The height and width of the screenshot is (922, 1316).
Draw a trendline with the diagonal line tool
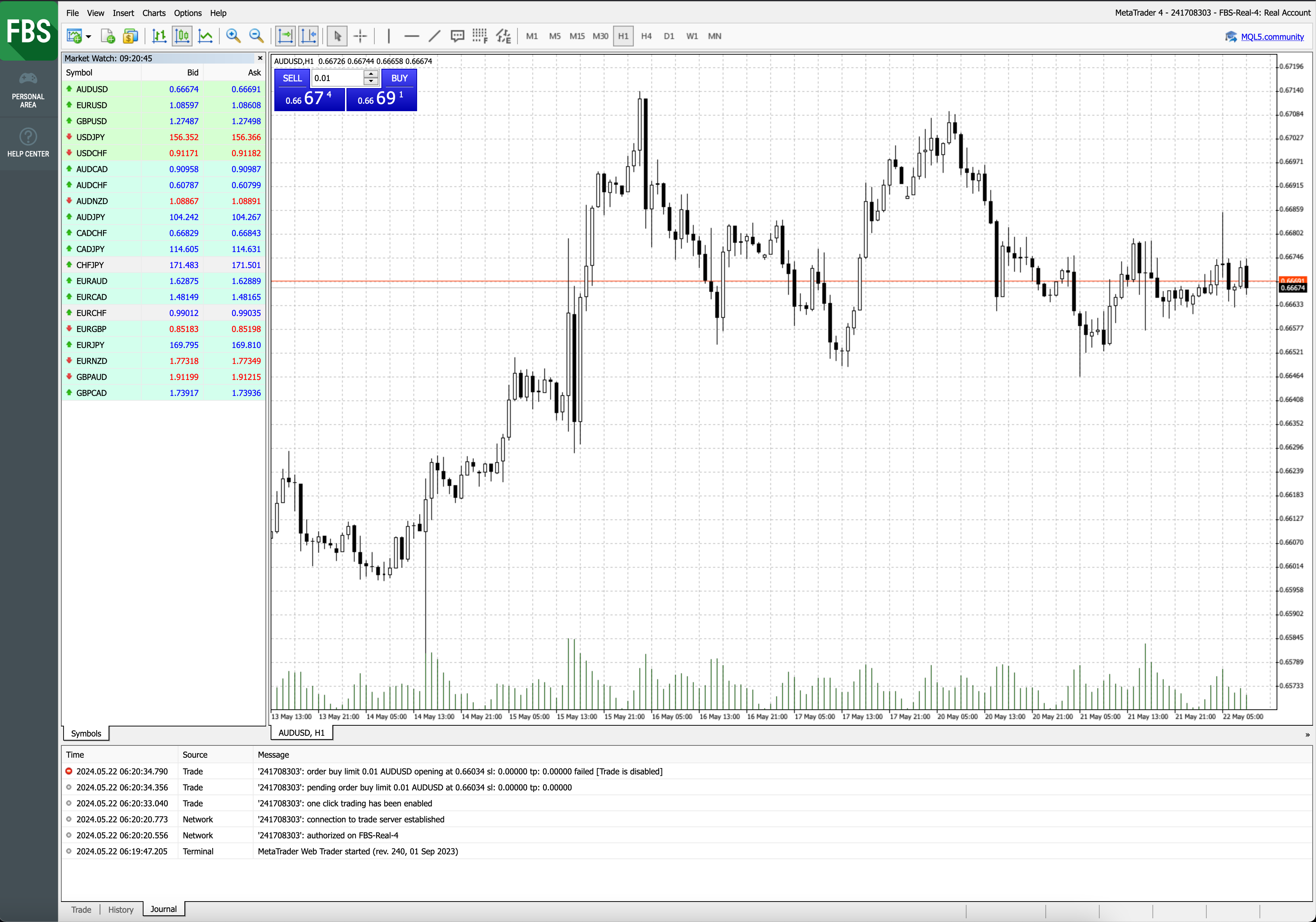[435, 36]
